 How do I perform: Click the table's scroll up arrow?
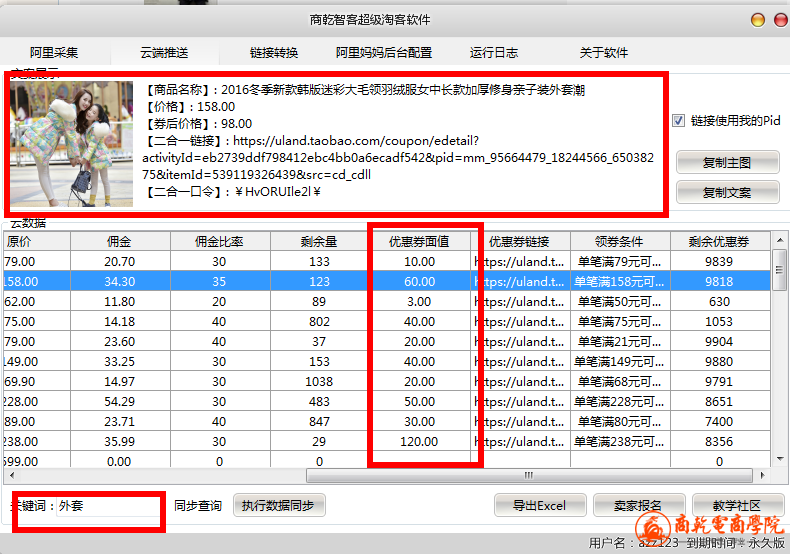(780, 240)
